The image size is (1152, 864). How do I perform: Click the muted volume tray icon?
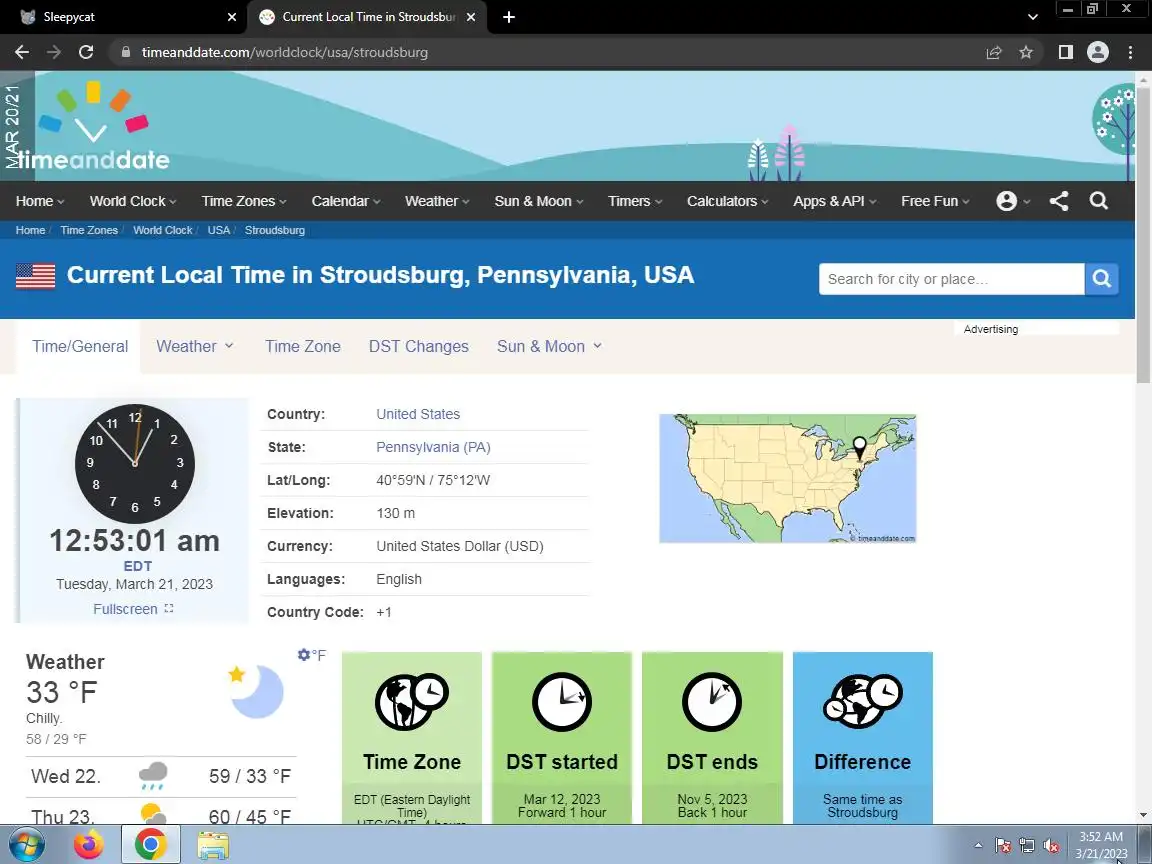(x=1051, y=846)
